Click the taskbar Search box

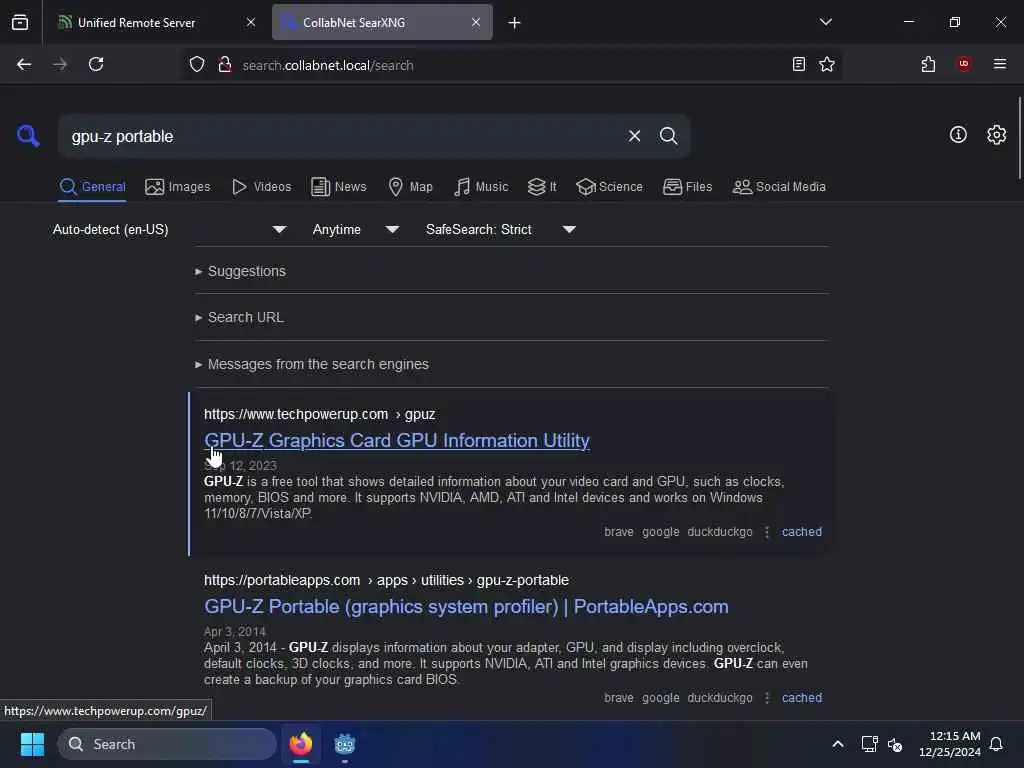(x=167, y=744)
